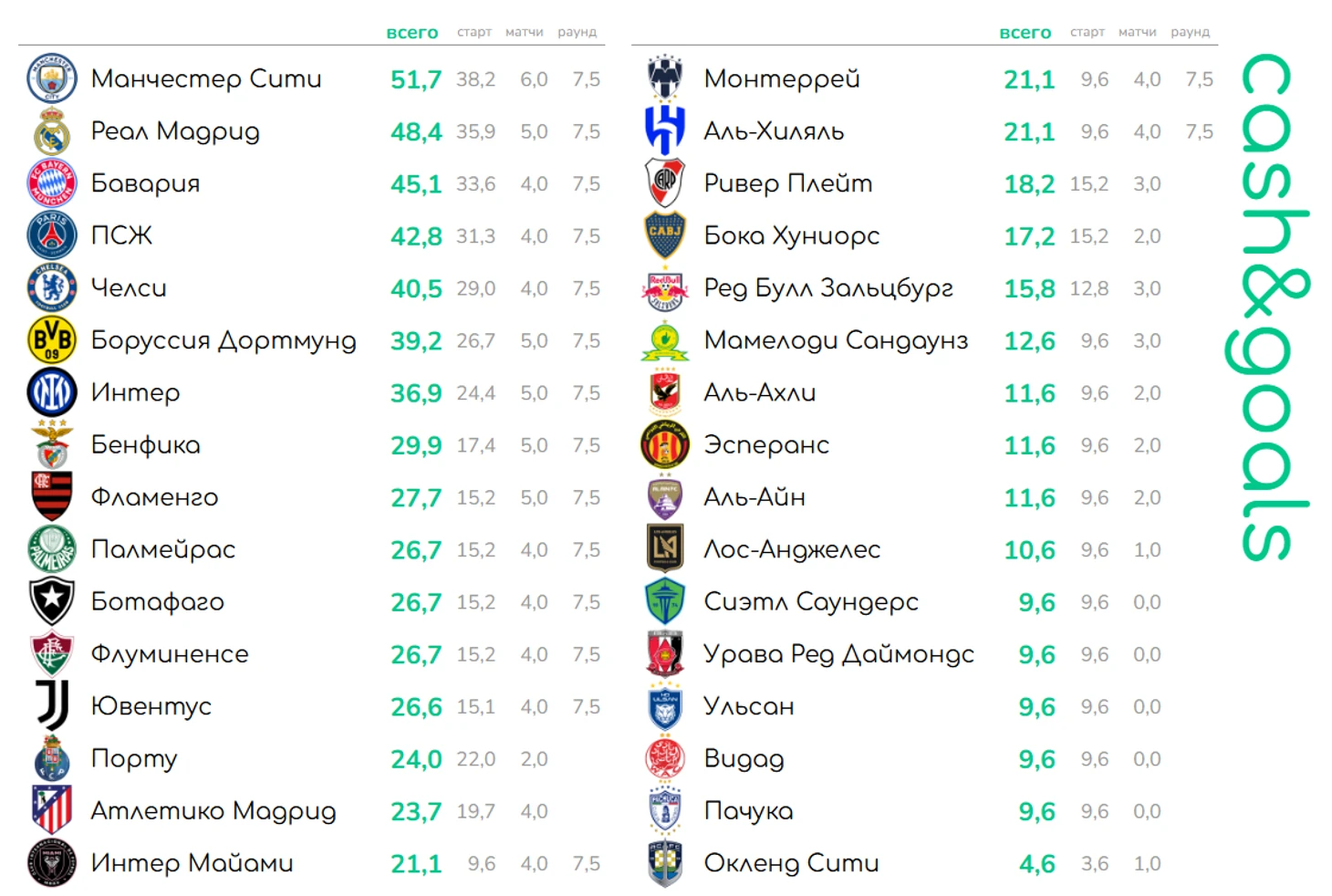1332x896 pixels.
Task: Click the Botafogo star shield logo
Action: [52, 602]
